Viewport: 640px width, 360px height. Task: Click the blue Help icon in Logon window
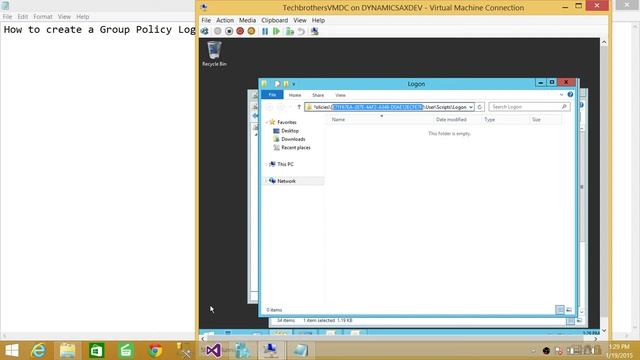point(570,95)
